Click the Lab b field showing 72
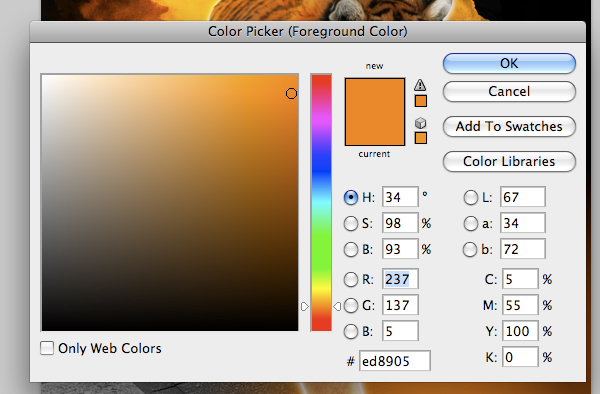 523,249
